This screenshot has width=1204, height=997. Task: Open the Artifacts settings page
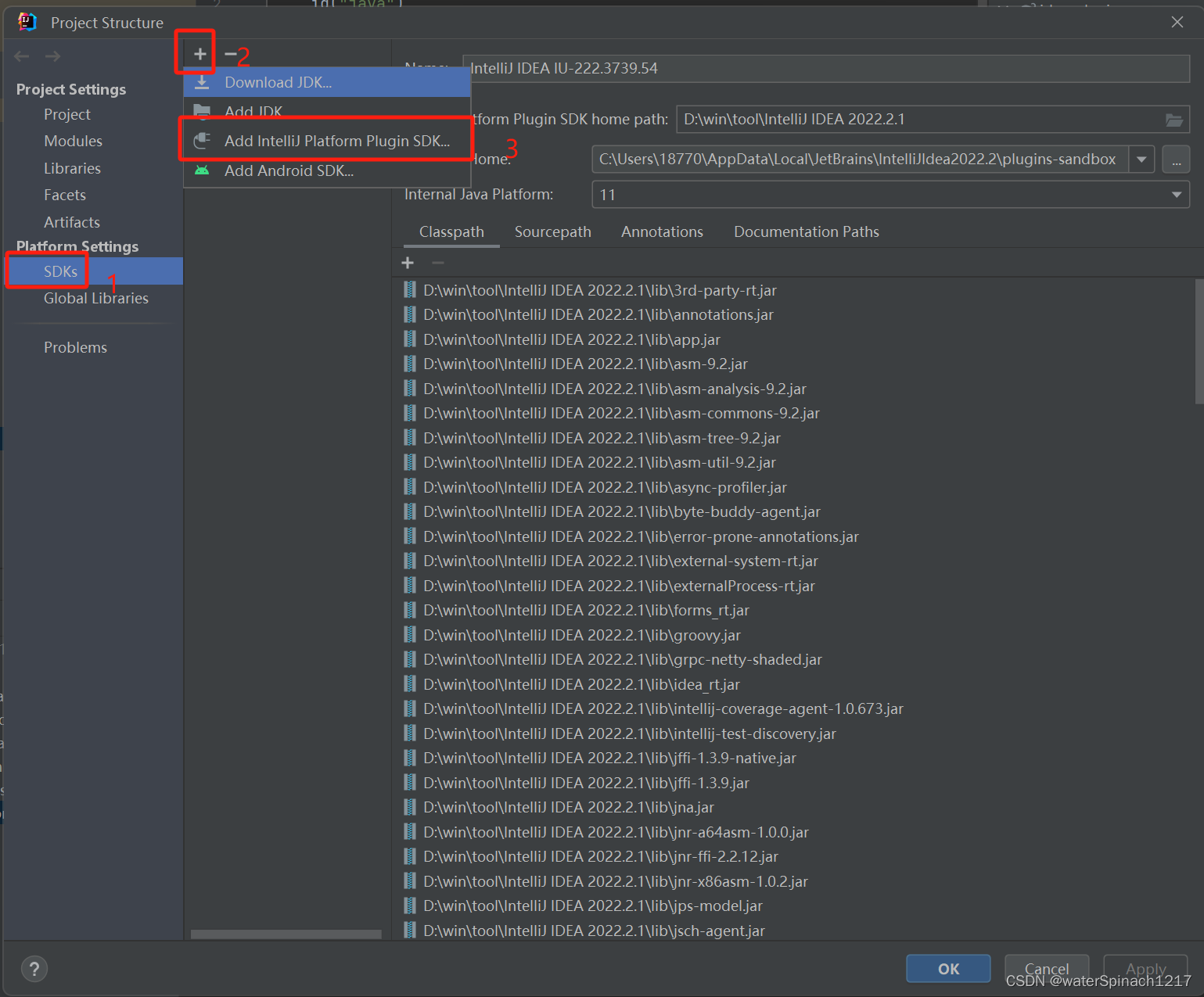(x=72, y=222)
